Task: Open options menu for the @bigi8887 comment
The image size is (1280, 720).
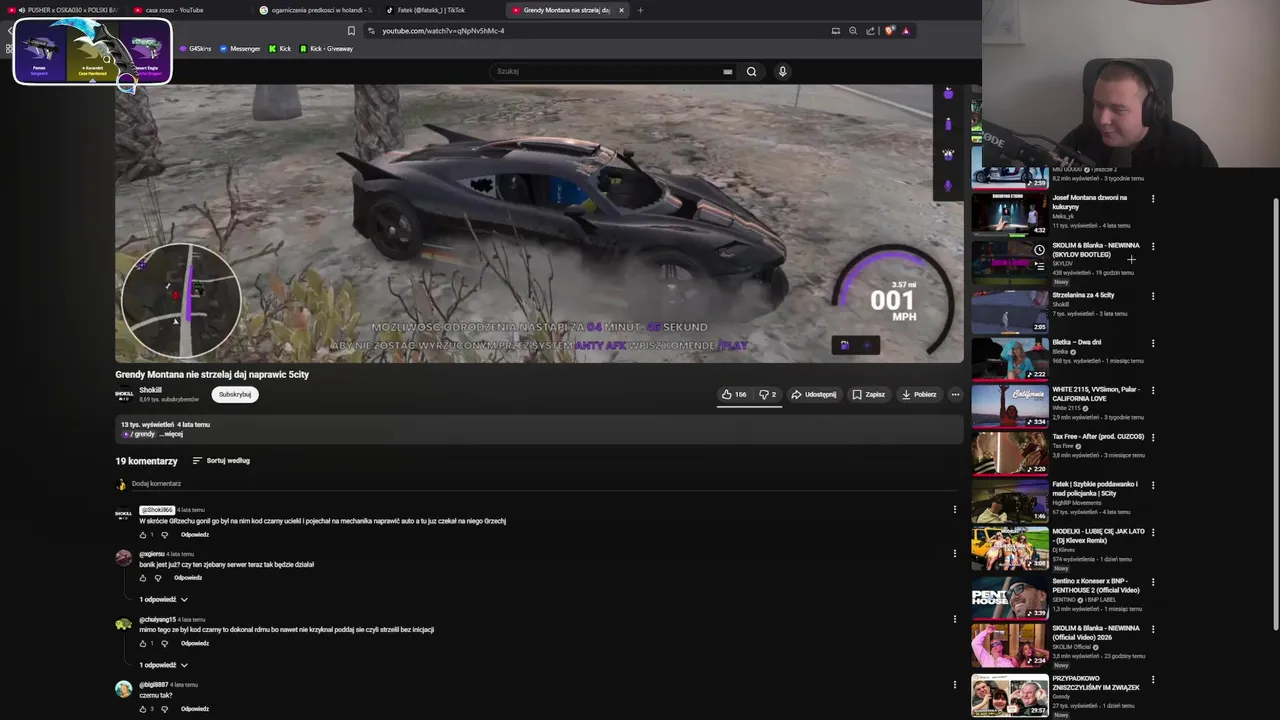Action: point(954,685)
